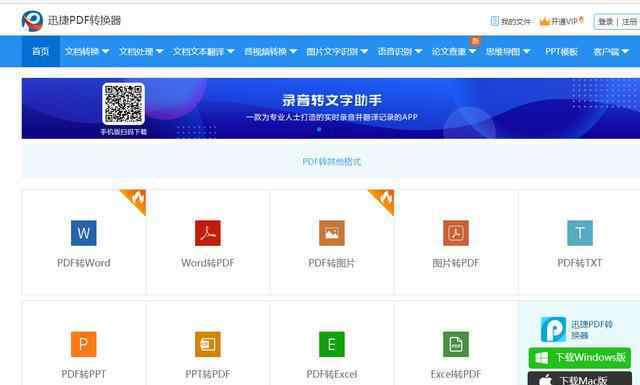Screen dimensions: 640x385
Task: Open the Excel转PDF converter icon
Action: tap(456, 344)
